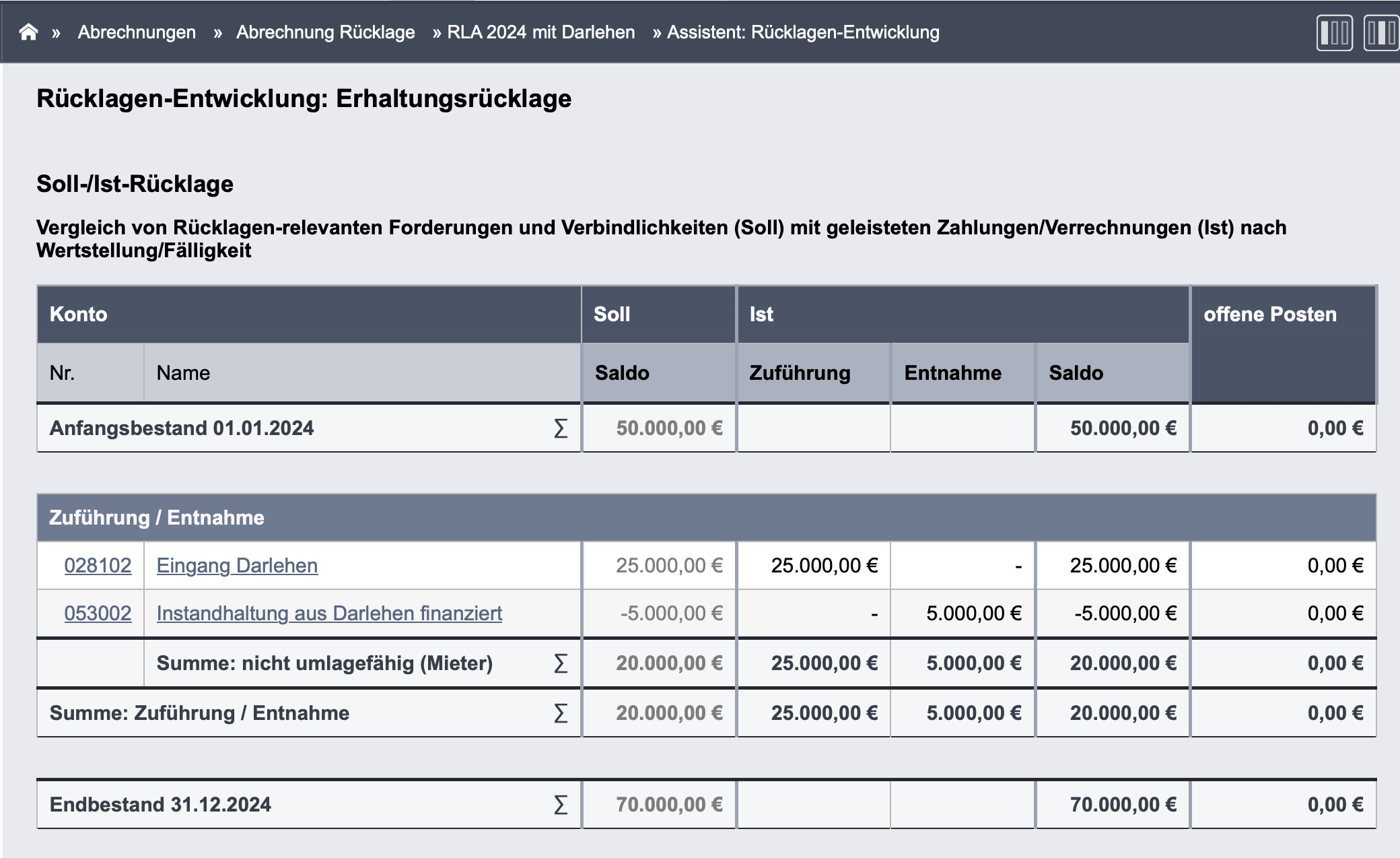Click the Soll-/Ist-Rücklage heading
Screen dimensions: 1400x858
click(135, 184)
